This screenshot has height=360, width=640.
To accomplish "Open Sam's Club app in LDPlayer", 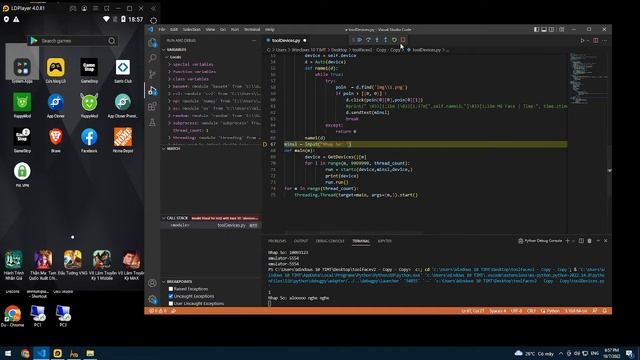I will pyautogui.click(x=123, y=70).
